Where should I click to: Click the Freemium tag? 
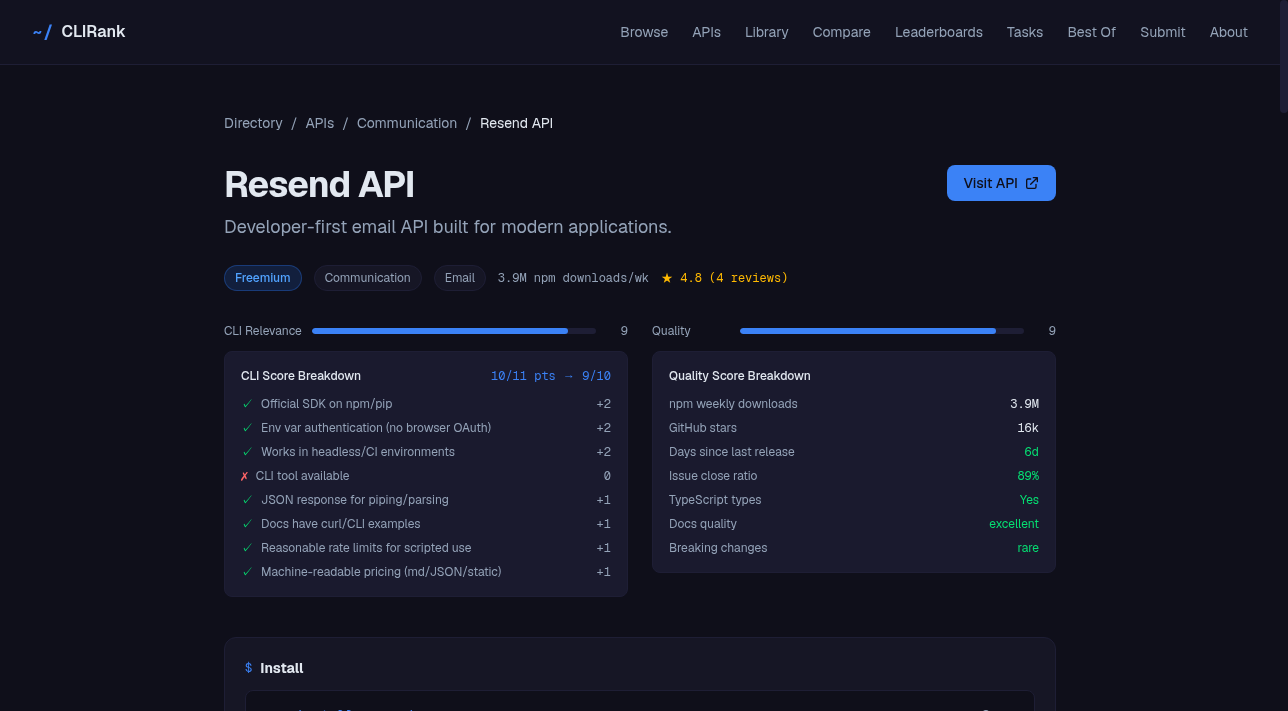click(263, 278)
